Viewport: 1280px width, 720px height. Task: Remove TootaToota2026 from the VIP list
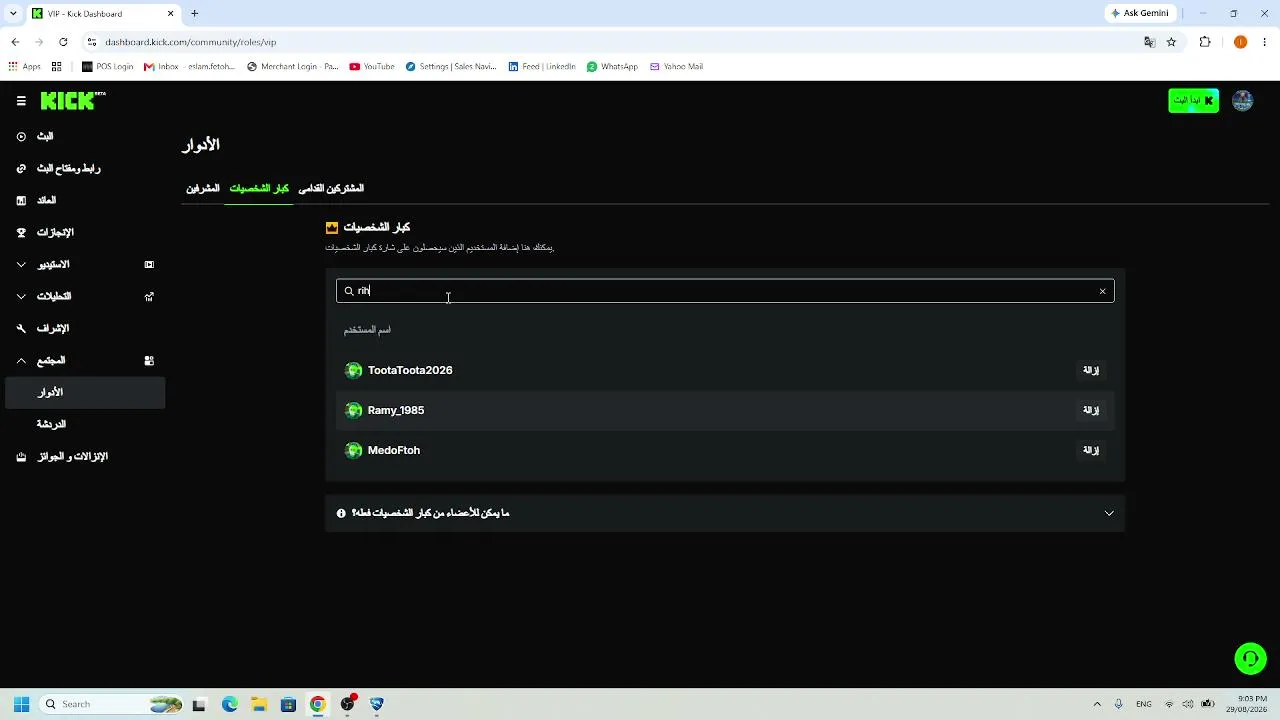click(x=1091, y=370)
